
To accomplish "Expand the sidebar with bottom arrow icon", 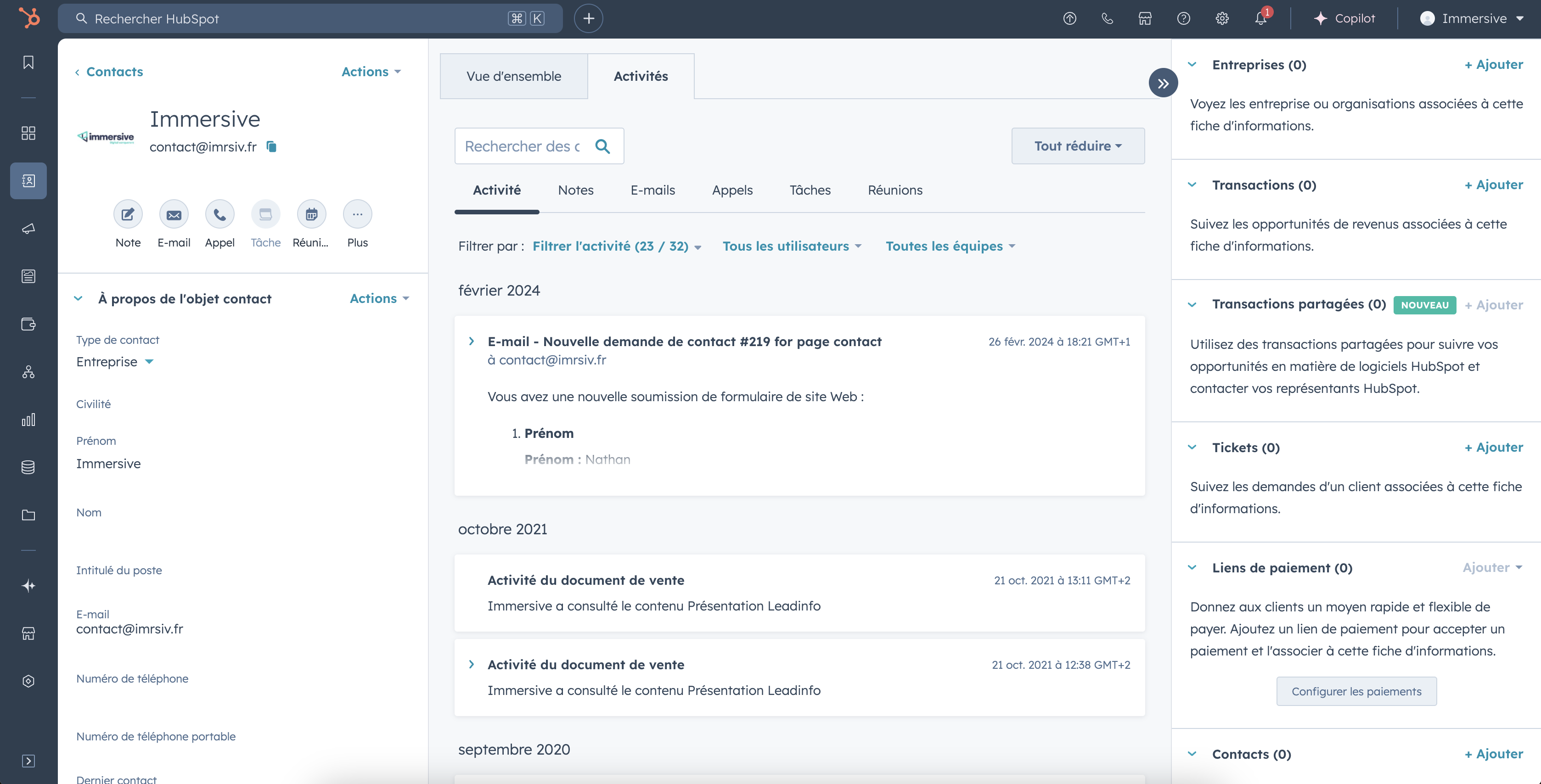I will [28, 761].
